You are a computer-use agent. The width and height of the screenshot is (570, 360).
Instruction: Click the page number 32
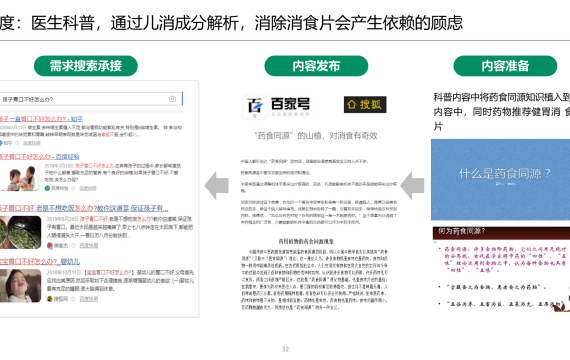[x=285, y=349]
